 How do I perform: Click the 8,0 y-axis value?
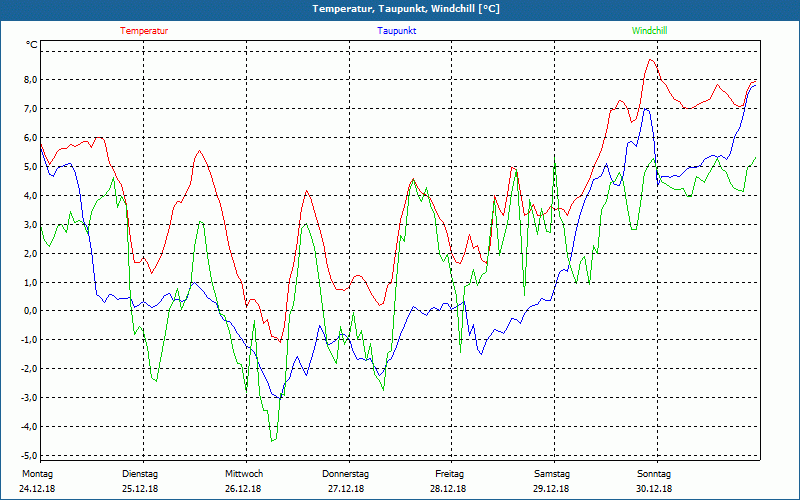pos(29,80)
